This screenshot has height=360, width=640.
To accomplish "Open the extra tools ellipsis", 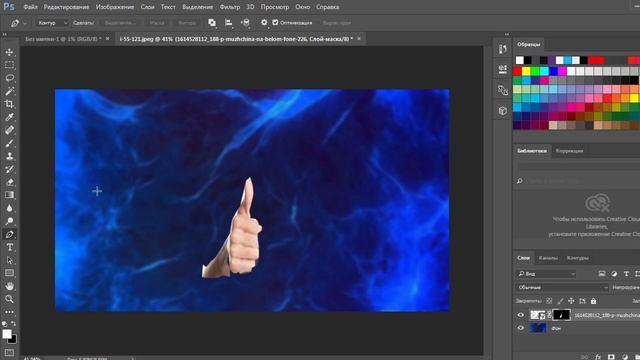I will point(9,312).
